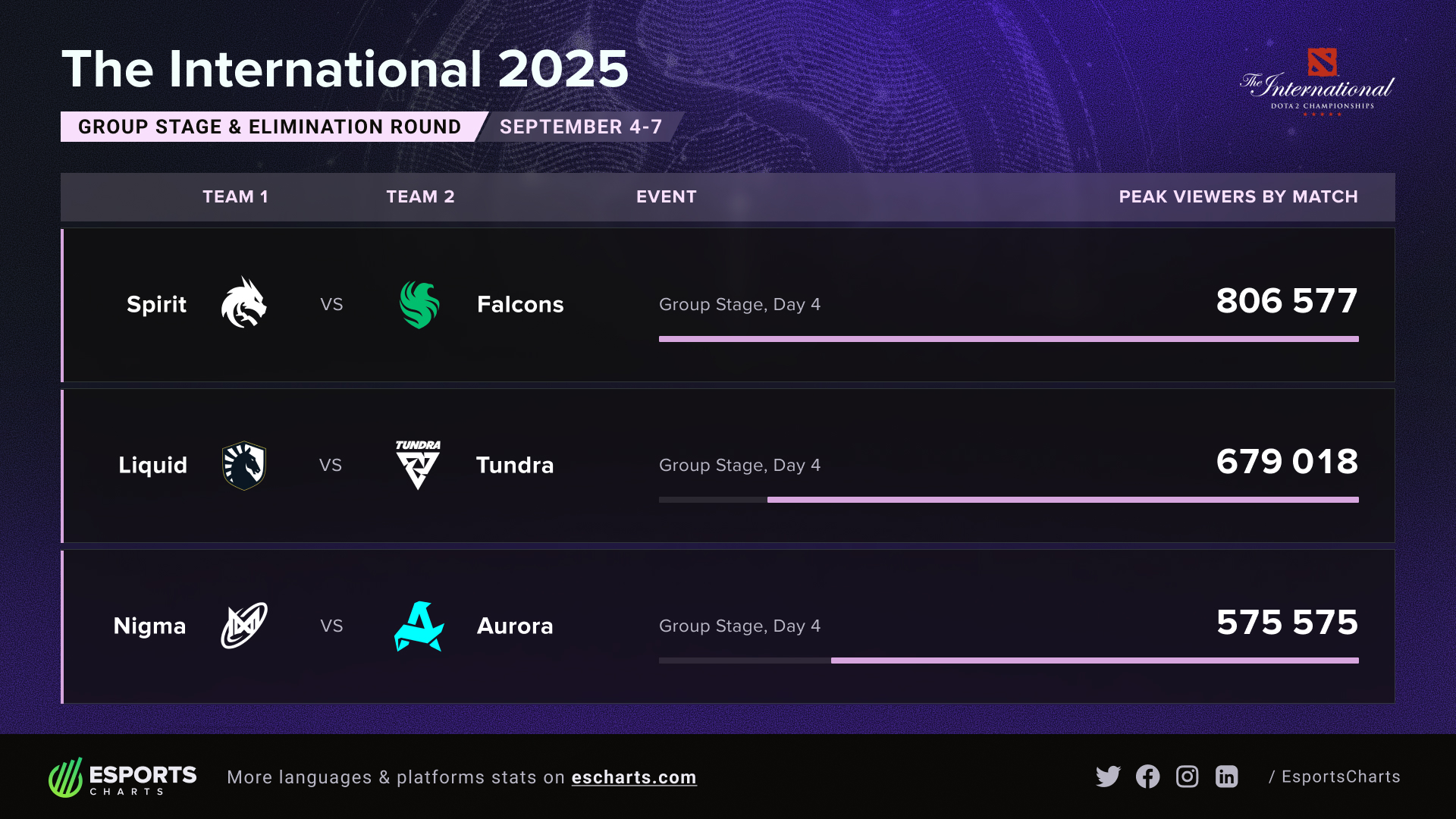Click the Peak Viewers By Match header
The height and width of the screenshot is (819, 1456).
(x=1238, y=196)
